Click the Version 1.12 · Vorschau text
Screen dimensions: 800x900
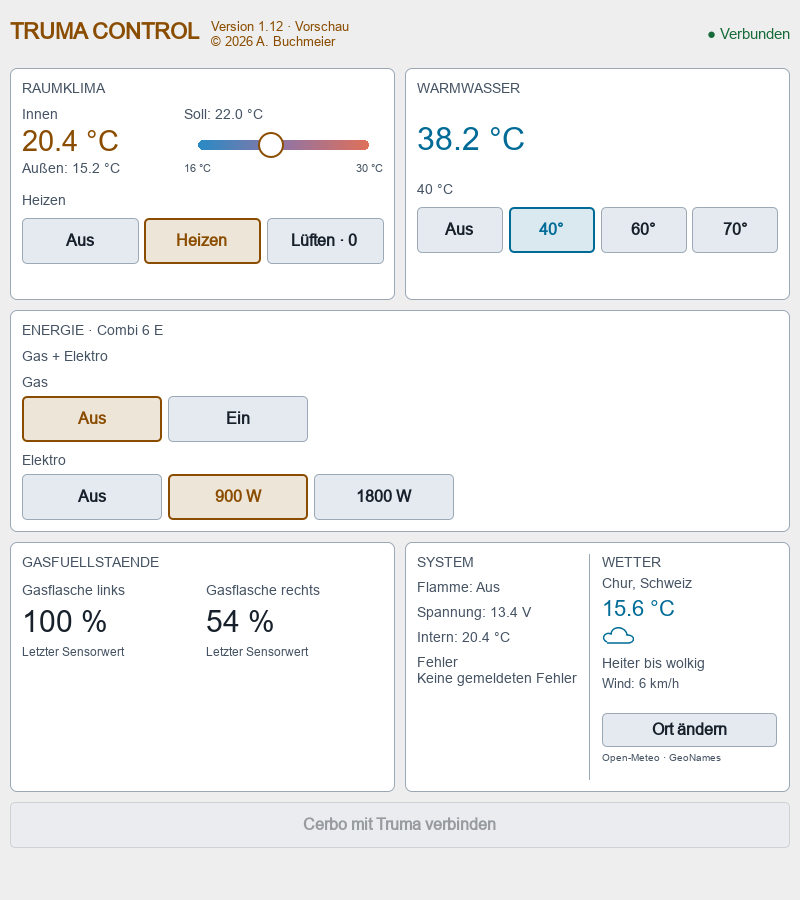(x=280, y=27)
